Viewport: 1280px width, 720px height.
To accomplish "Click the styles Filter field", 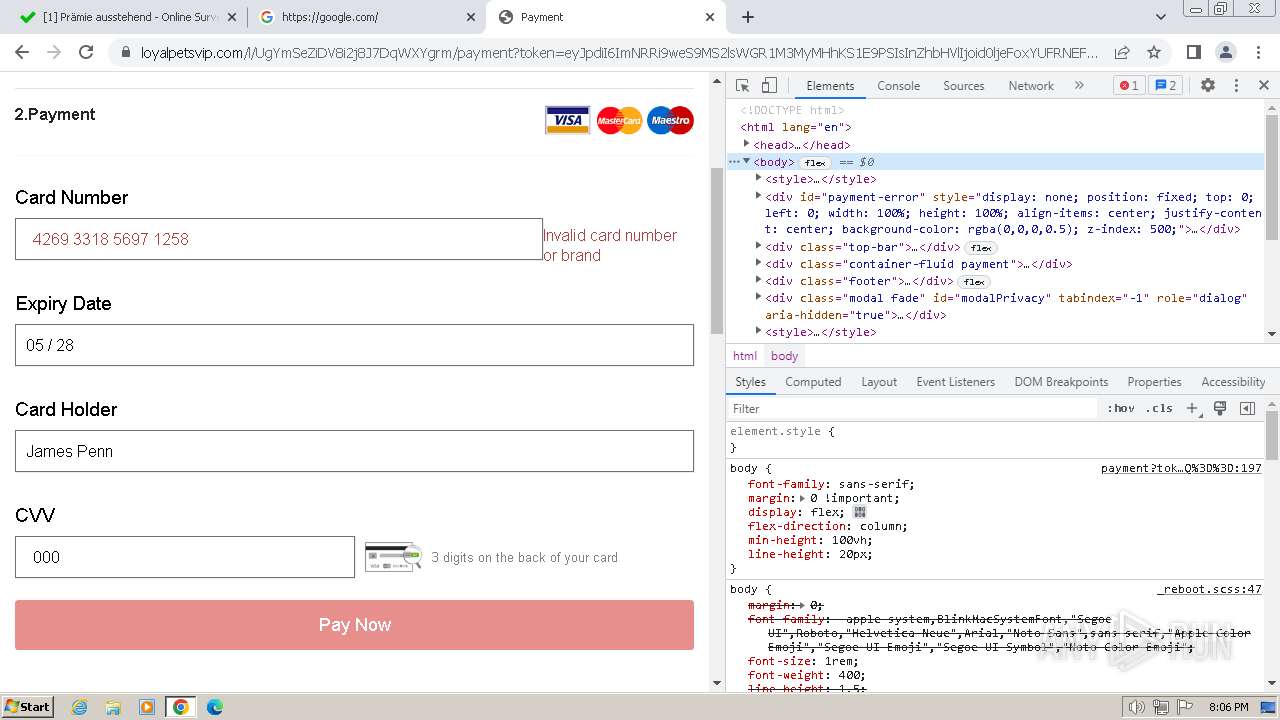I will point(914,408).
